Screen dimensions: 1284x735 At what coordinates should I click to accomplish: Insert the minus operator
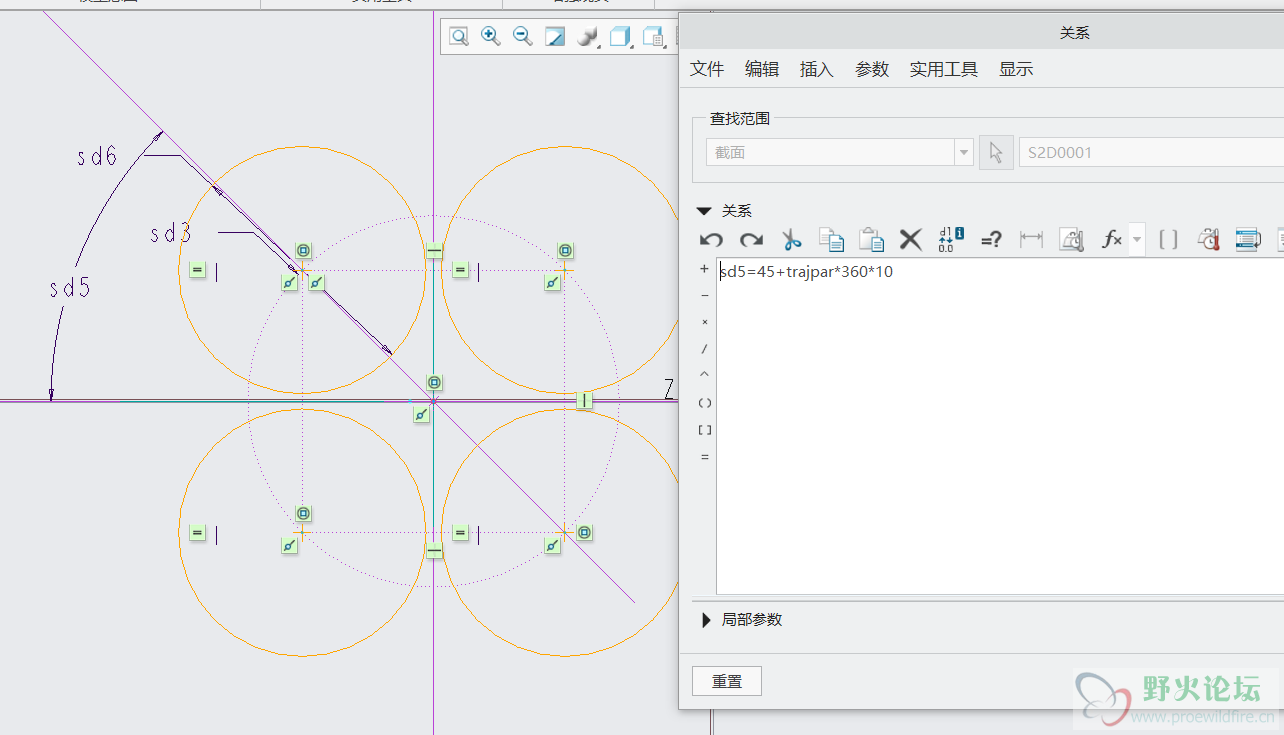(x=704, y=296)
